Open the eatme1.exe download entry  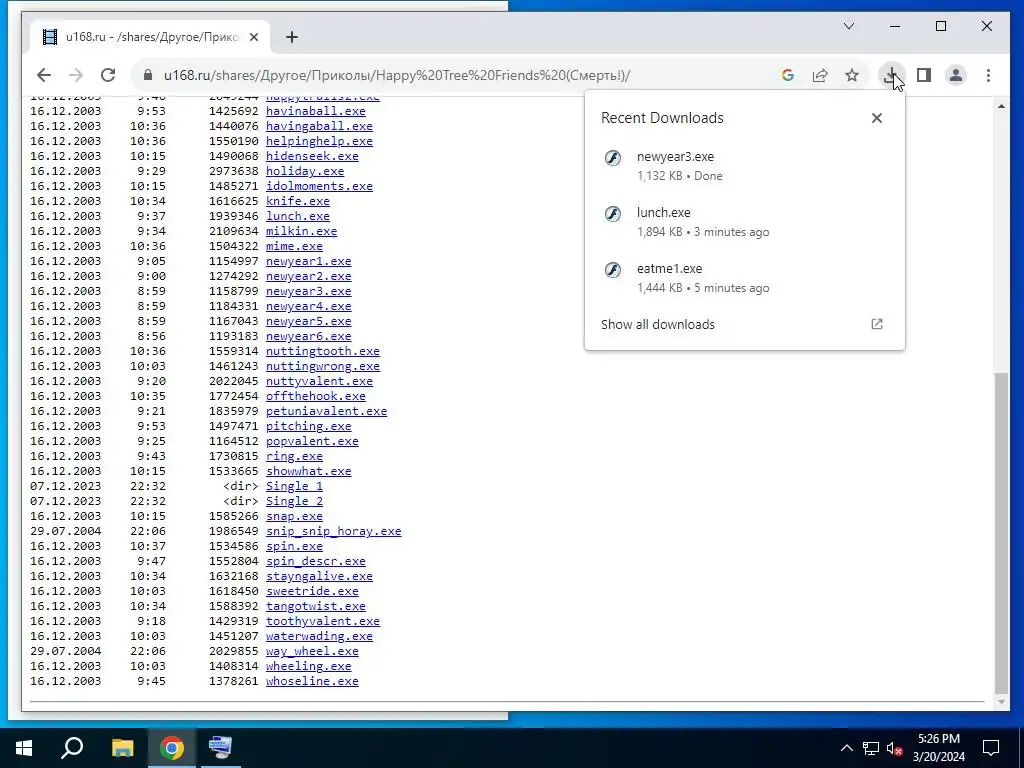(x=744, y=278)
